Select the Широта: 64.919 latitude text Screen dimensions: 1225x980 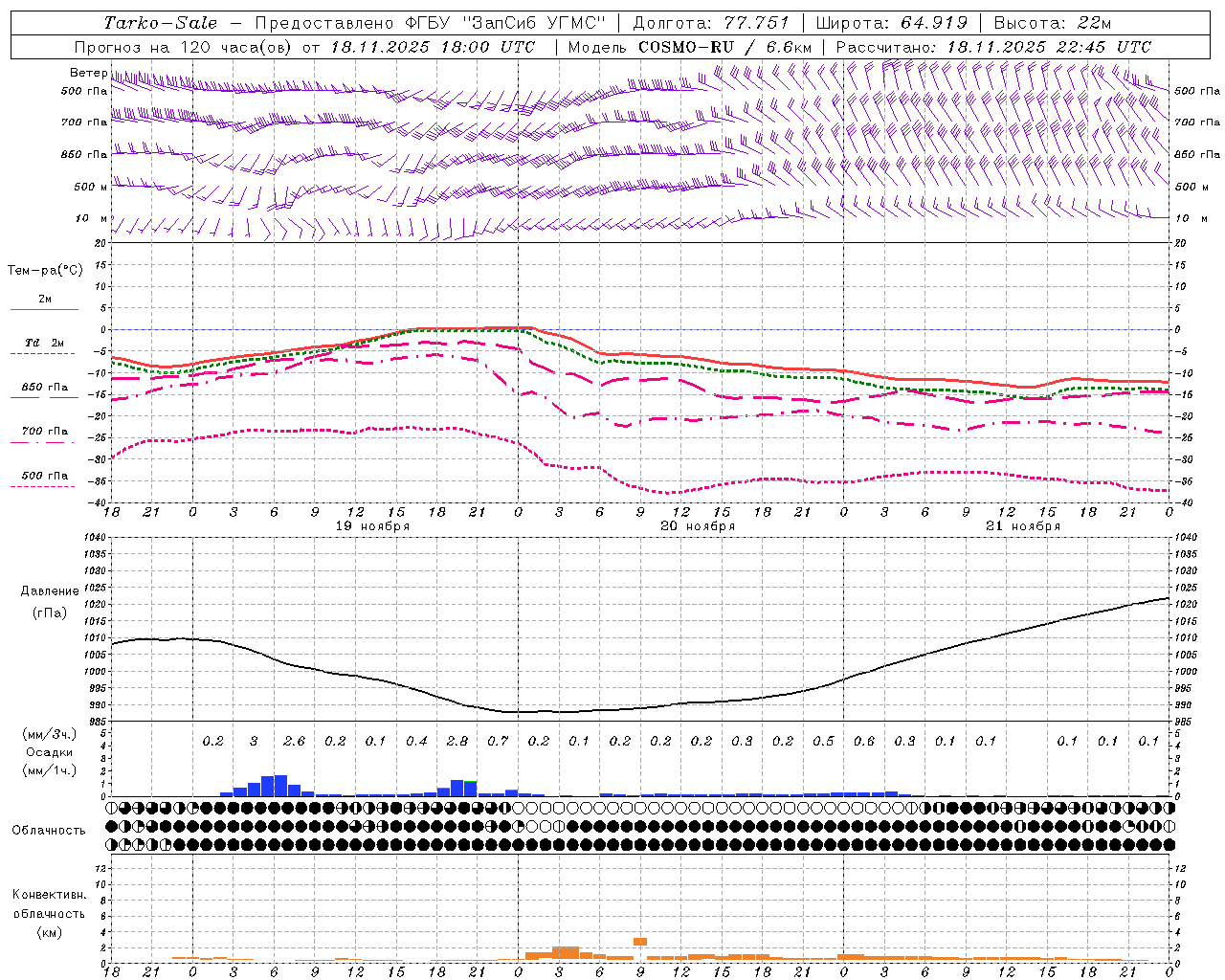[894, 23]
